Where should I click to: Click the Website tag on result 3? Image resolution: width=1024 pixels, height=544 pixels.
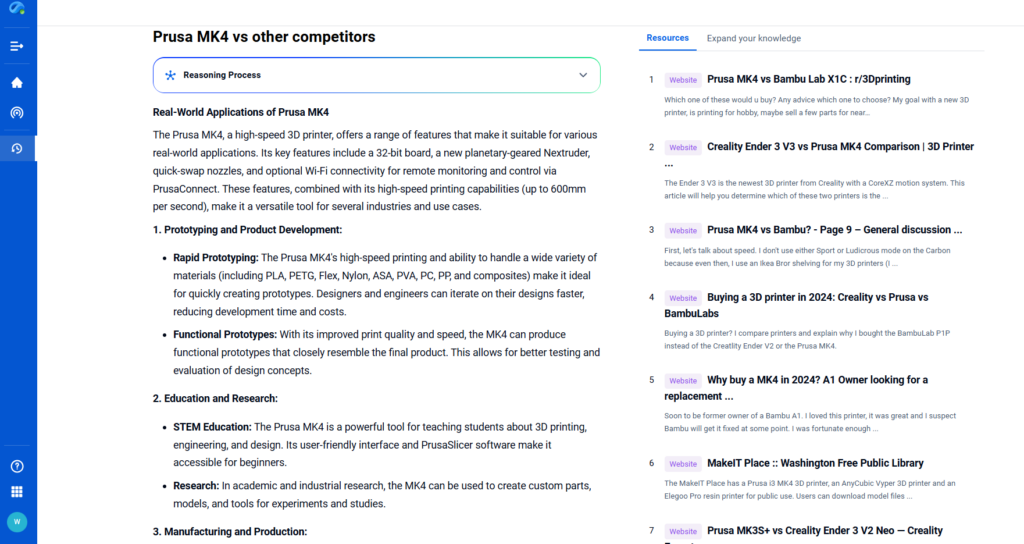683,231
